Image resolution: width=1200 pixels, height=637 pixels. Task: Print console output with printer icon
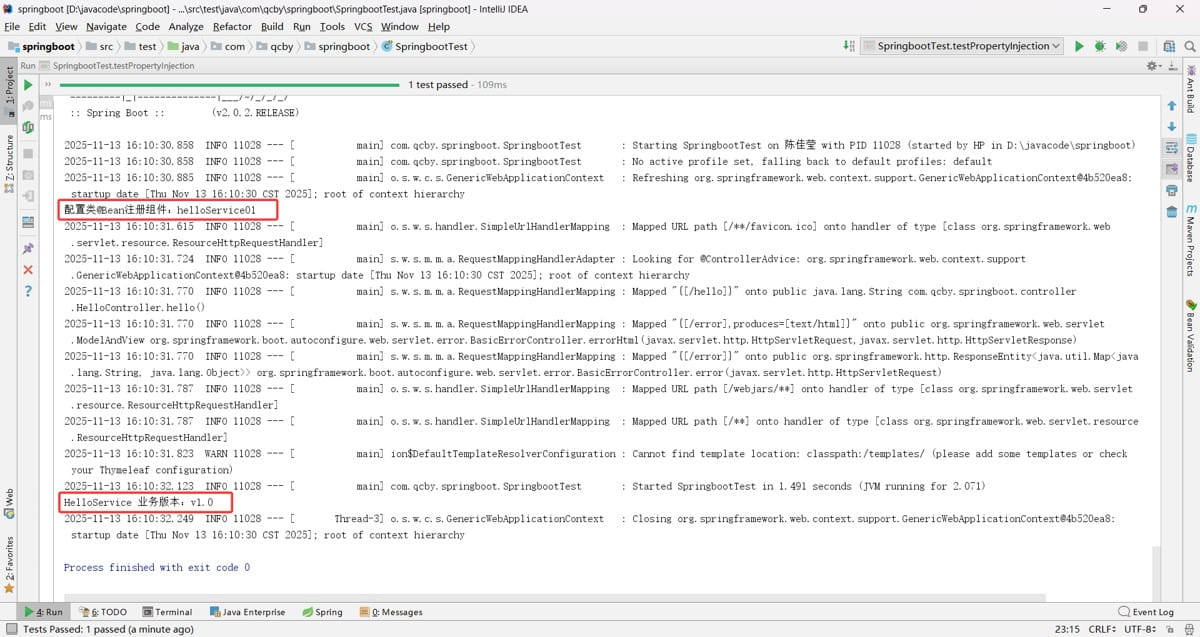point(1172,190)
